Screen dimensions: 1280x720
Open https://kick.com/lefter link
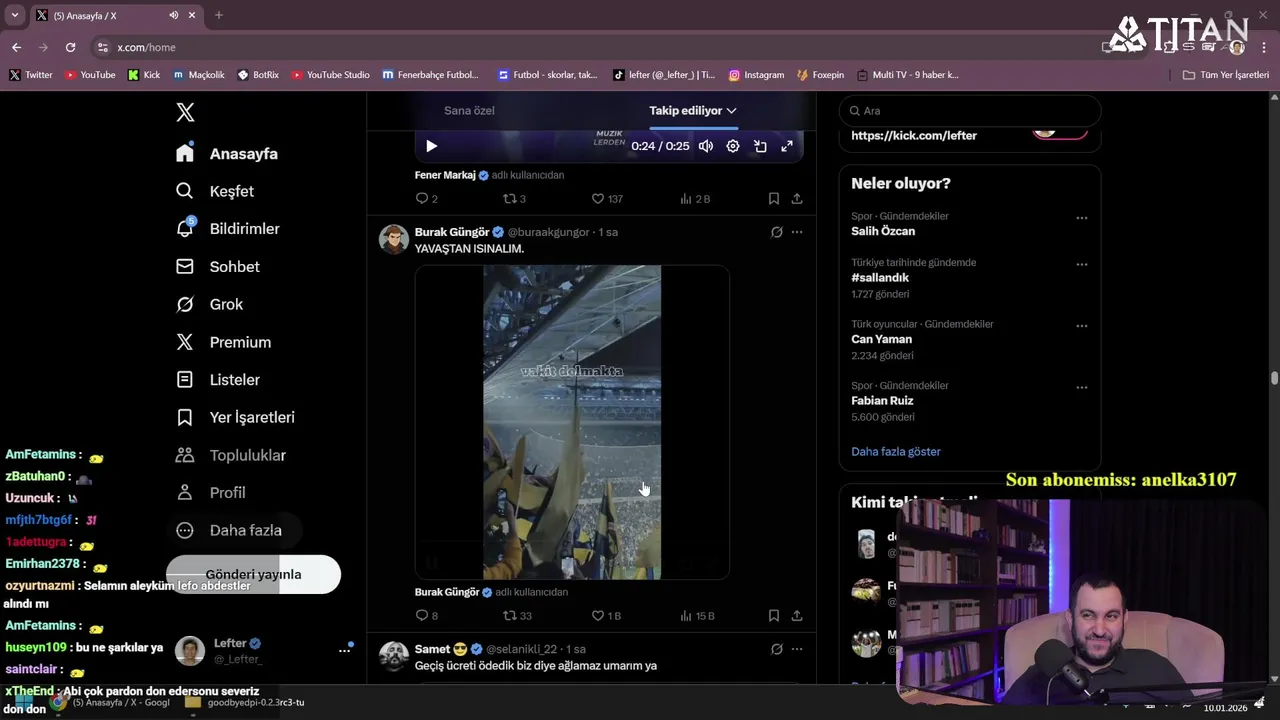tap(914, 136)
